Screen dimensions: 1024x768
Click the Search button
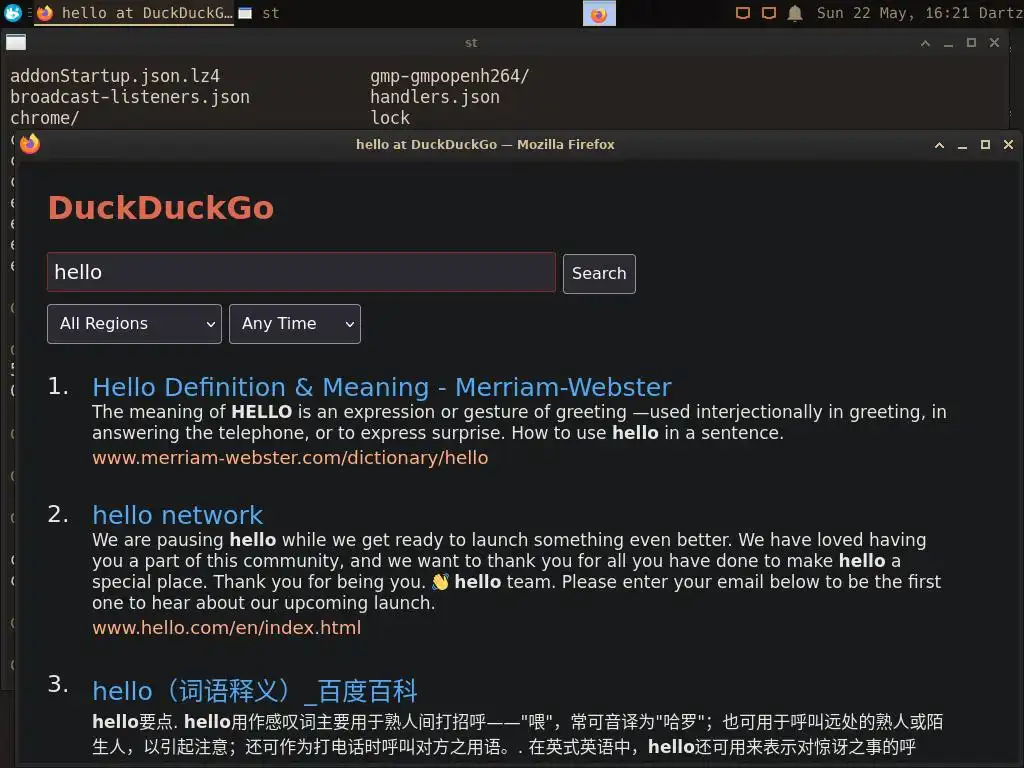click(x=599, y=274)
